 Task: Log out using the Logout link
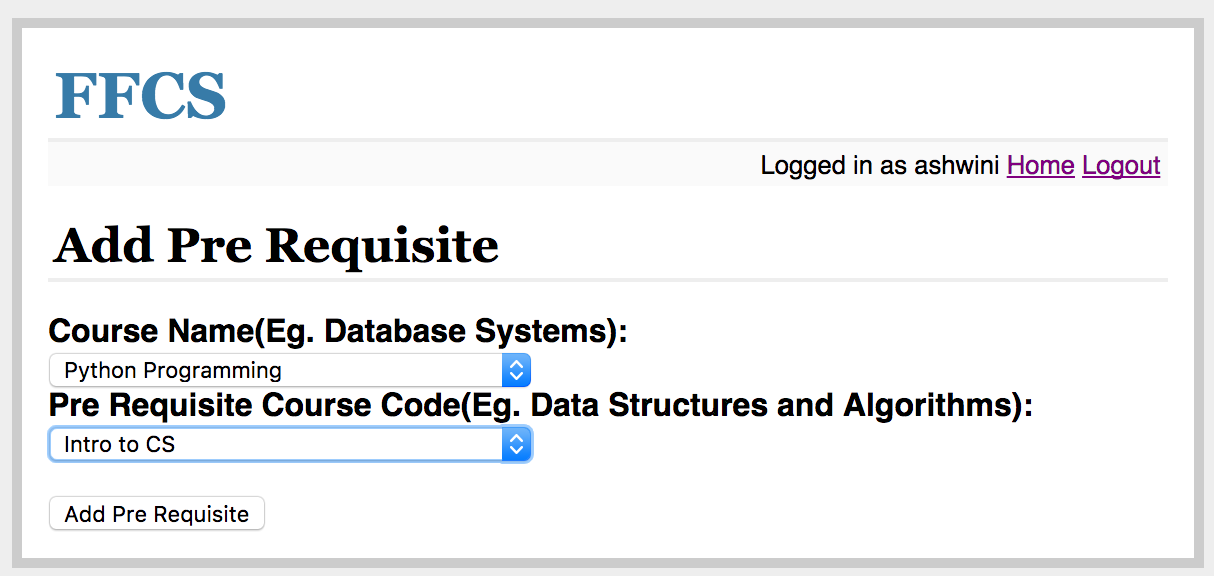pyautogui.click(x=1121, y=165)
